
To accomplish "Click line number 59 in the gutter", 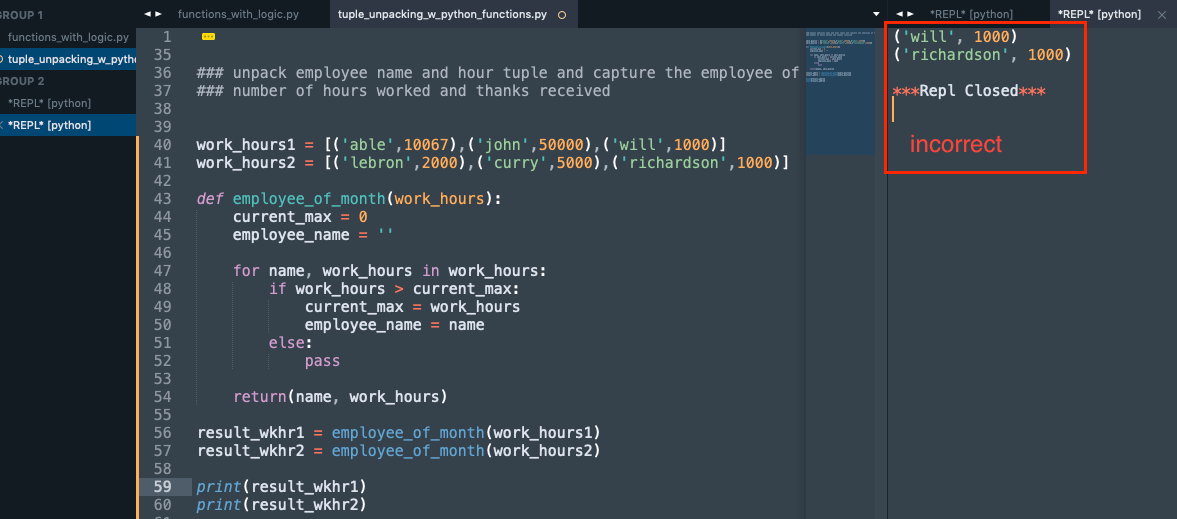I will coord(163,486).
